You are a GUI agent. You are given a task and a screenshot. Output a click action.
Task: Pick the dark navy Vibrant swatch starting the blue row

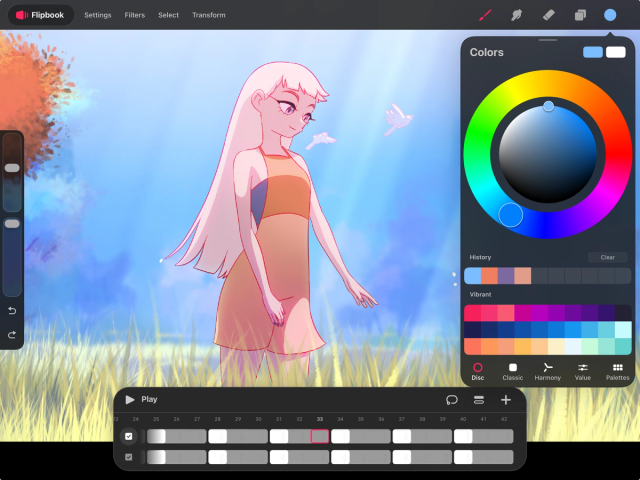tap(473, 330)
